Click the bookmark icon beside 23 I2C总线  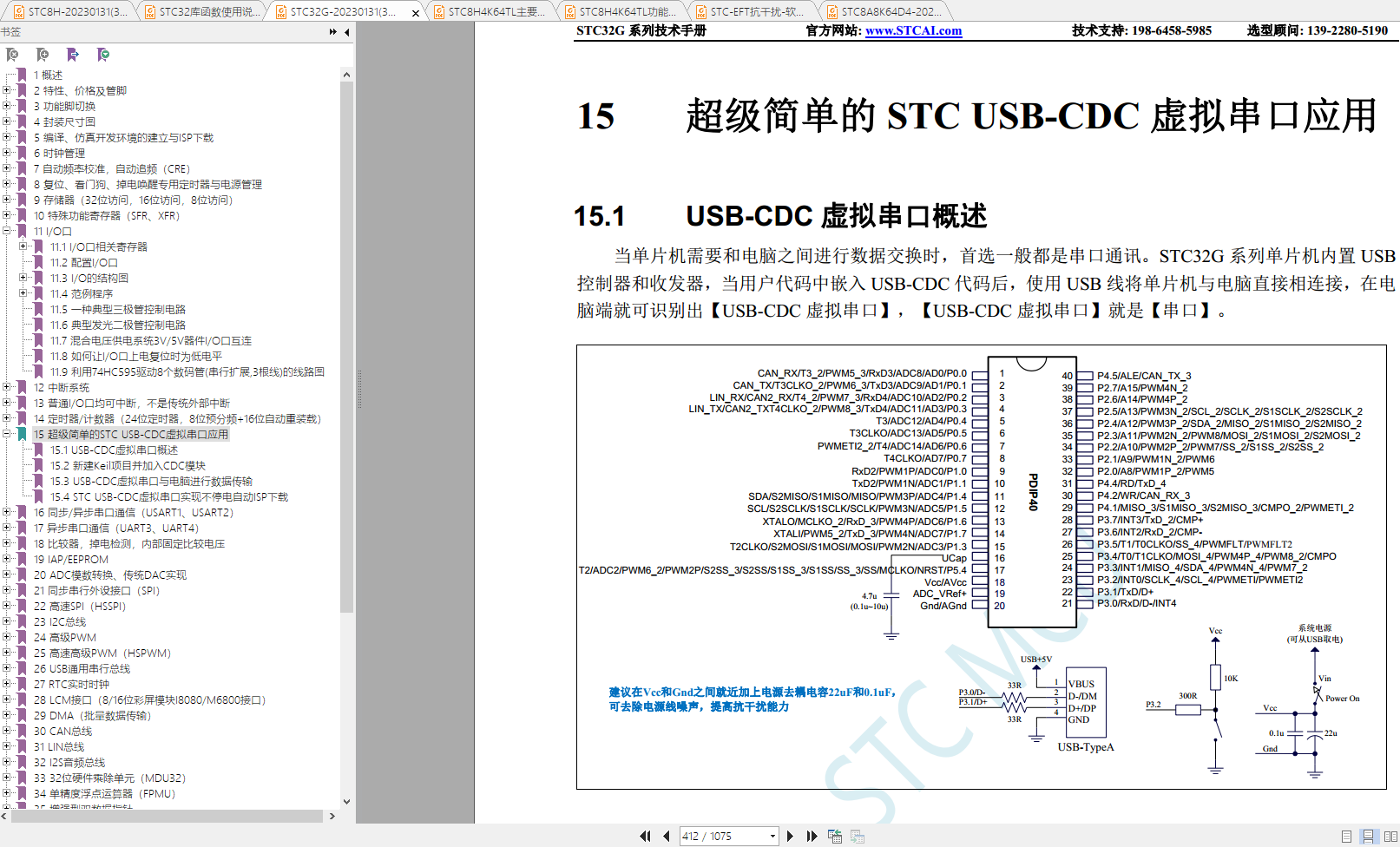[x=23, y=622]
